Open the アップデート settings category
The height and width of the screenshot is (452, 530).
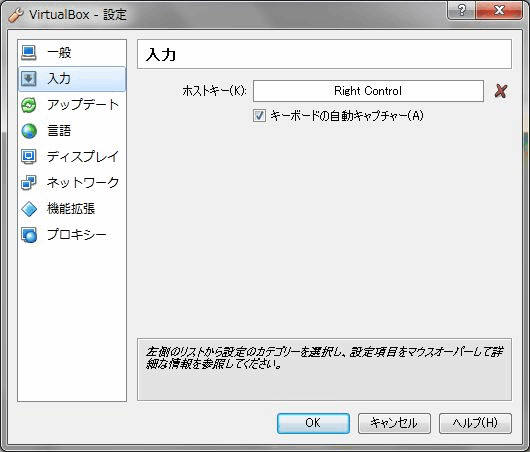pyautogui.click(x=72, y=105)
